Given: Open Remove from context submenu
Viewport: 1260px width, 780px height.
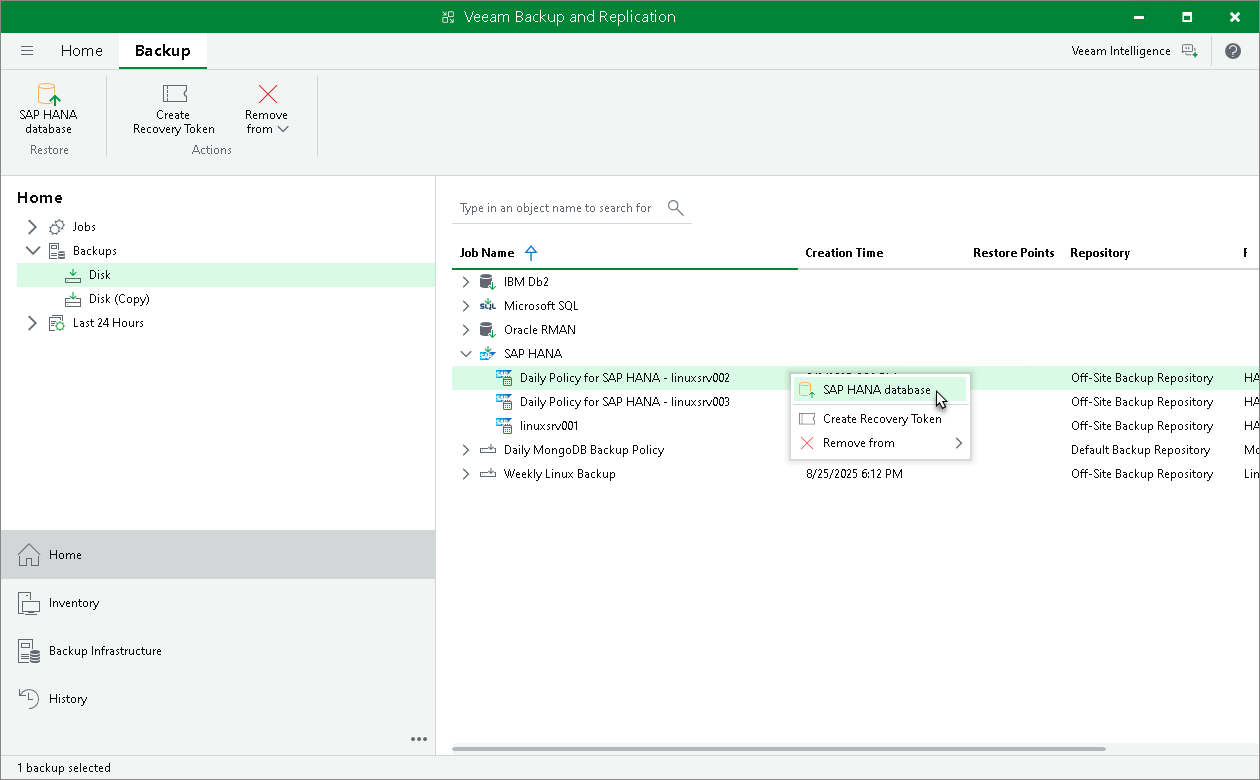Looking at the screenshot, I should coord(880,443).
